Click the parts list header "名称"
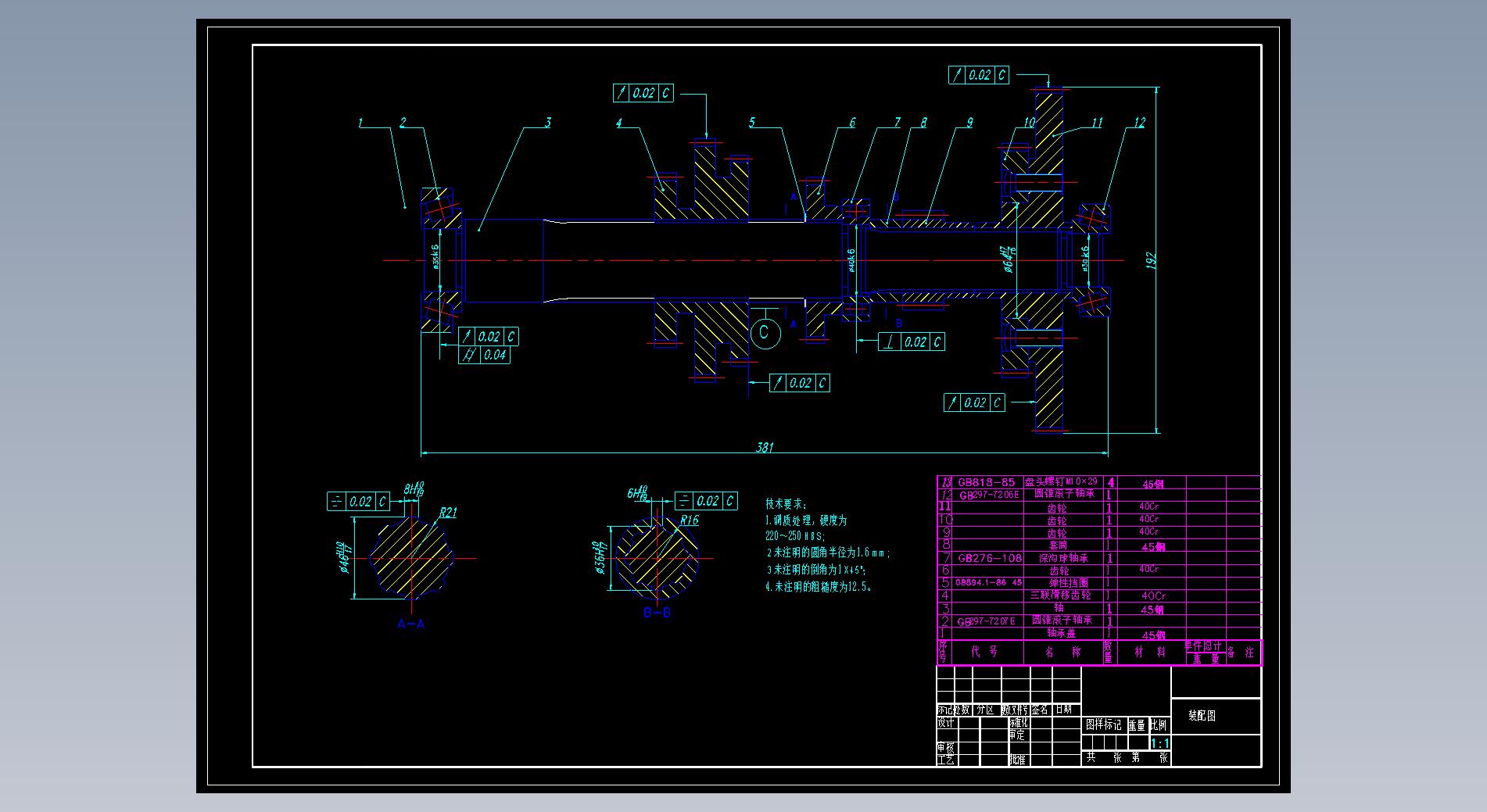The width and height of the screenshot is (1487, 812). 1062,652
